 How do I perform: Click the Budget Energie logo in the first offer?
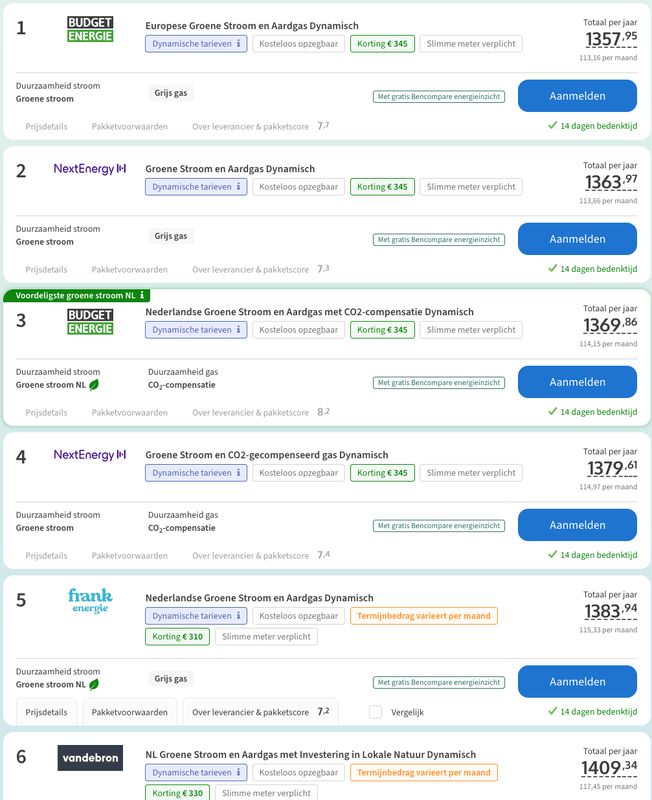[x=90, y=26]
